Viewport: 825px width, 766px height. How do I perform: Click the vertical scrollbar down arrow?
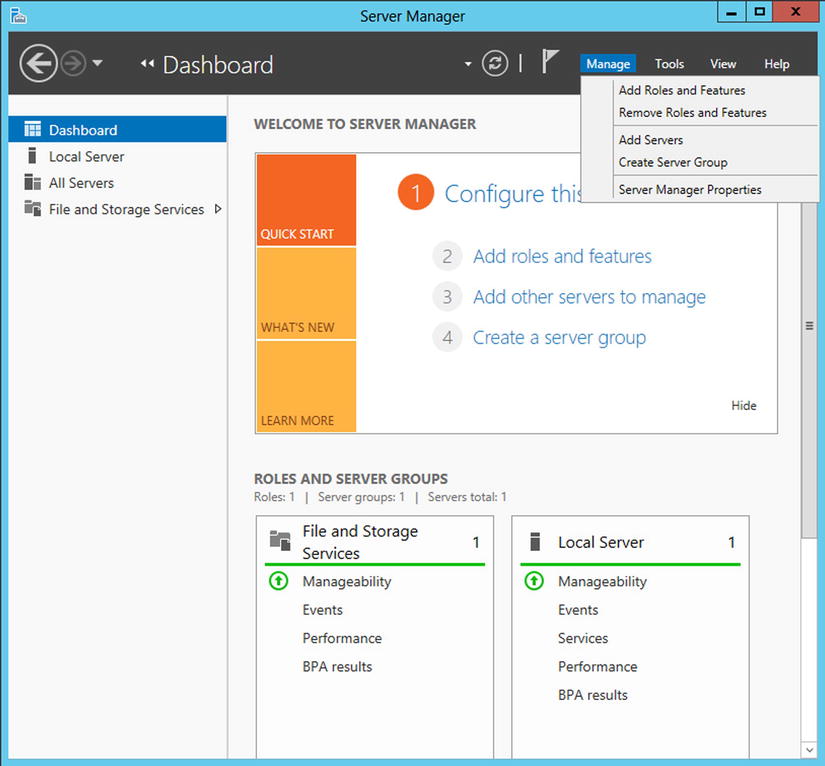click(809, 748)
